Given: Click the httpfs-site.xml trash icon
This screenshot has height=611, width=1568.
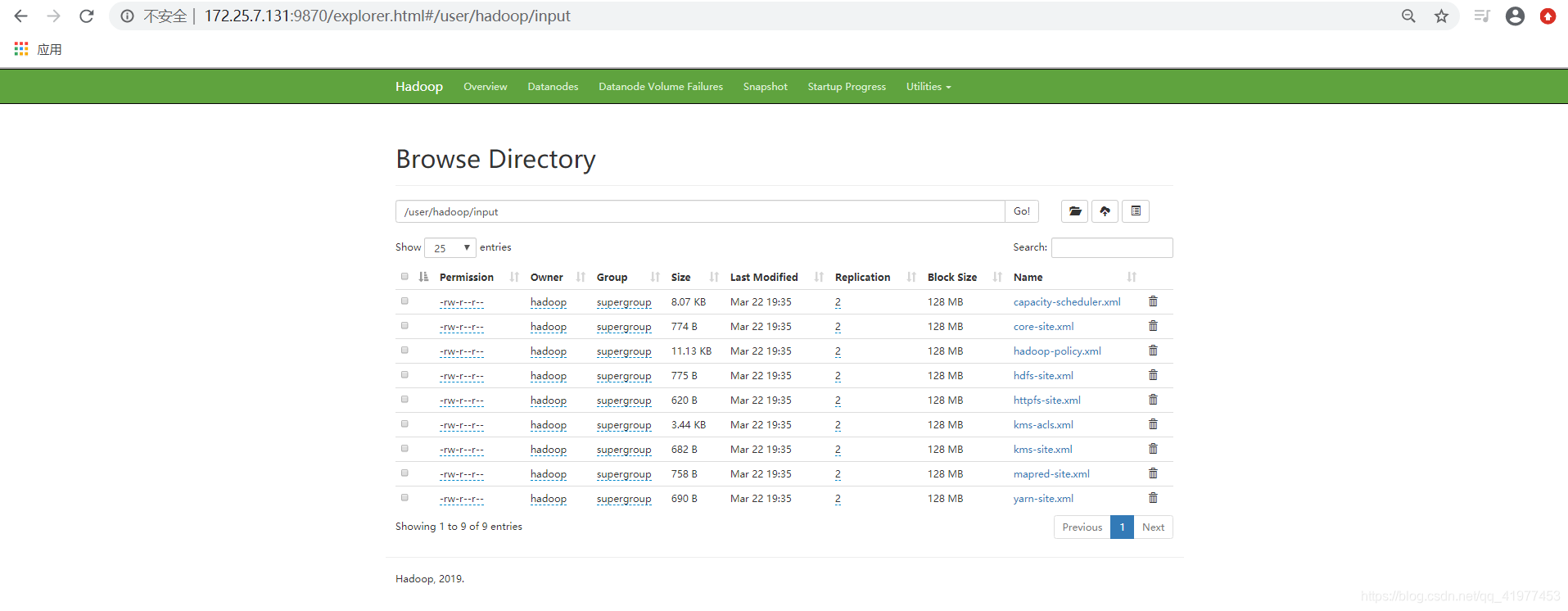Looking at the screenshot, I should [1153, 400].
